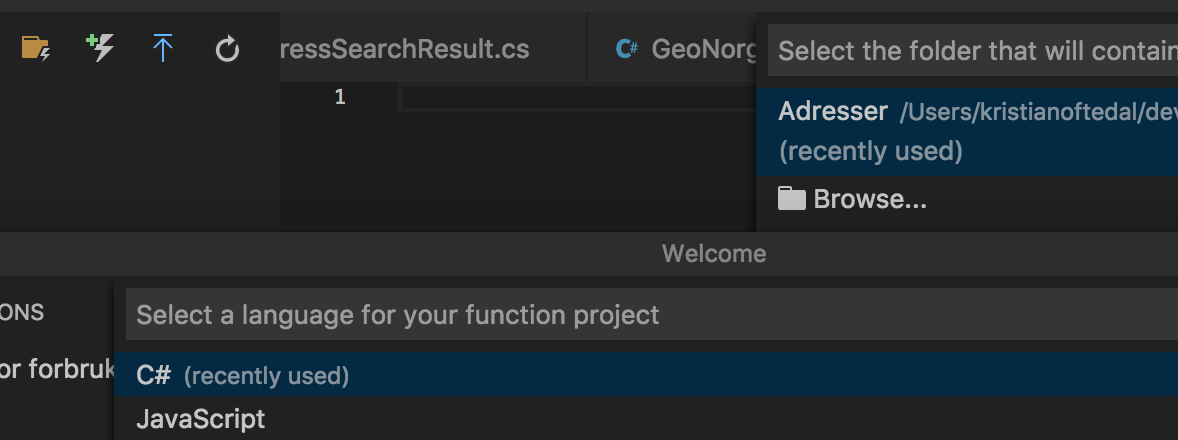The image size is (1178, 440).
Task: Select the Browse... option
Action: click(x=870, y=199)
